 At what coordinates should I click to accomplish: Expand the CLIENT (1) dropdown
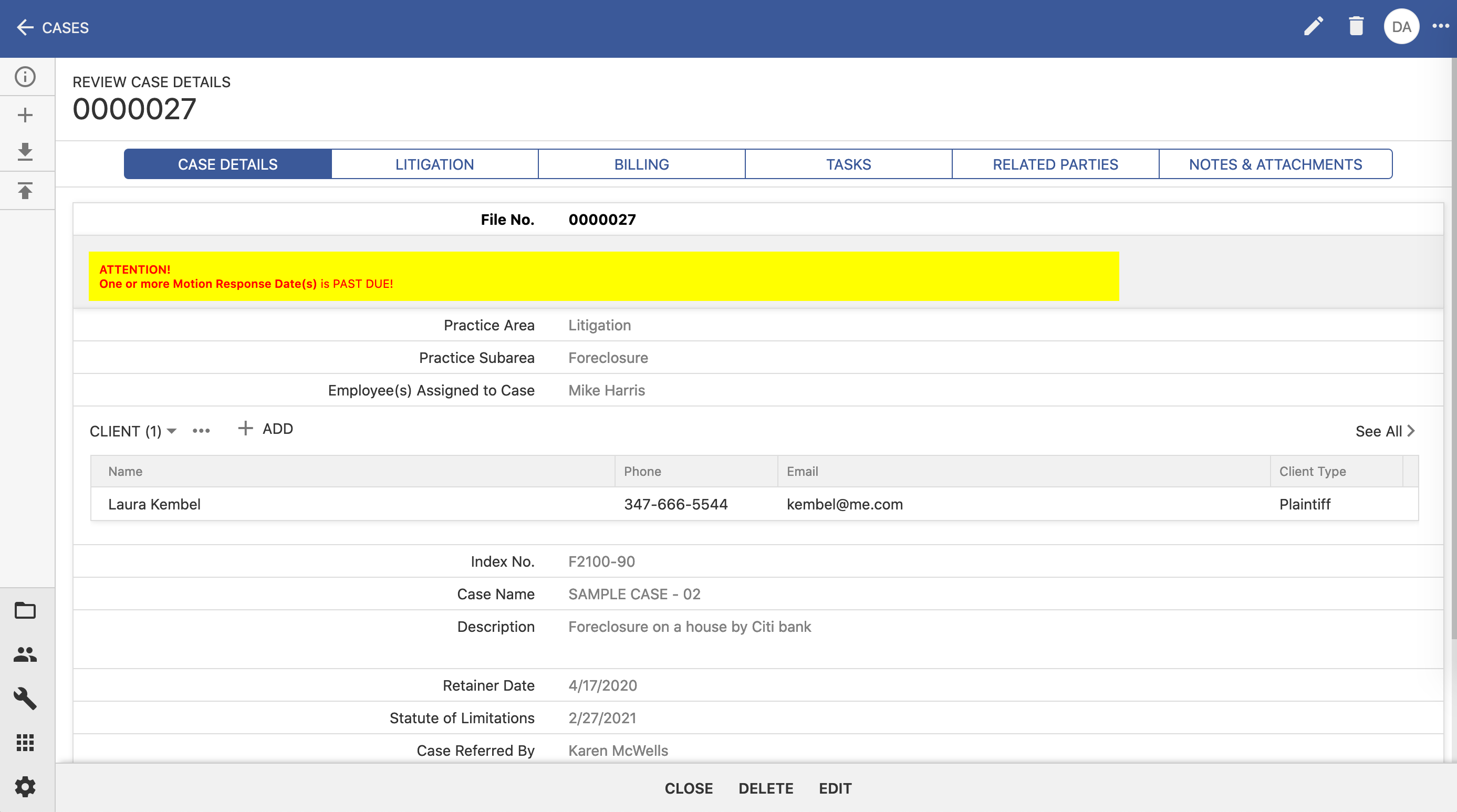133,431
